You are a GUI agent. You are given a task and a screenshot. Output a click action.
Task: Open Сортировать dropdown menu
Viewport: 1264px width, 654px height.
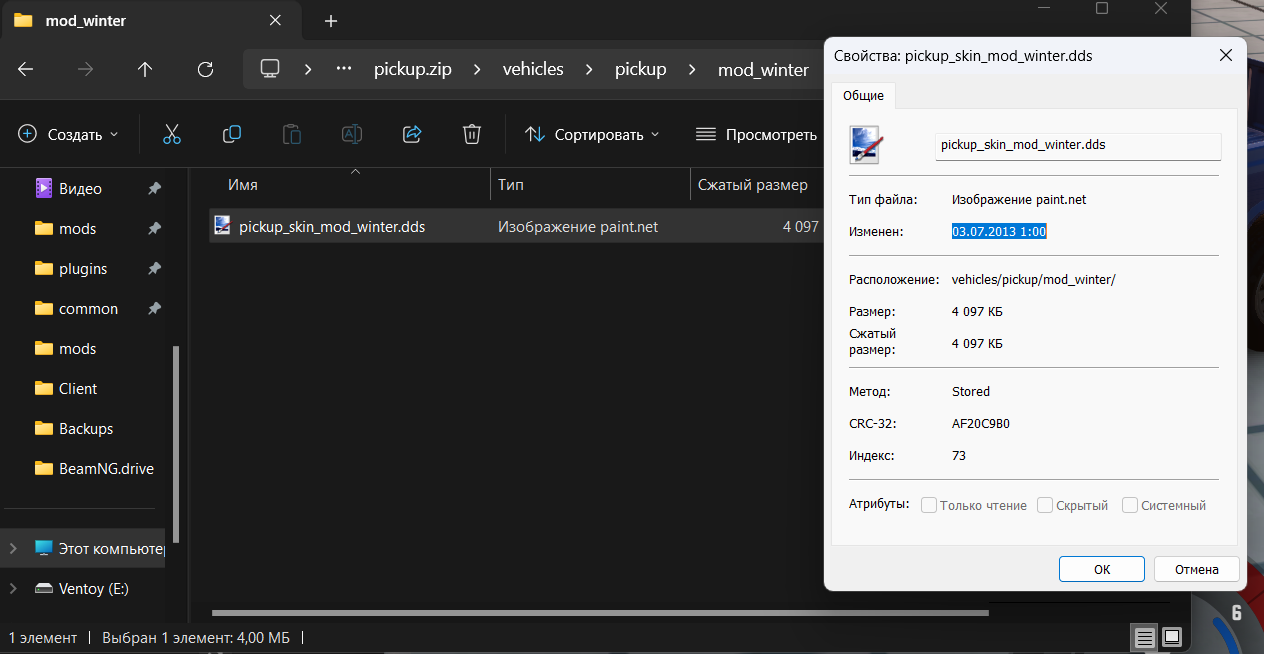(592, 134)
